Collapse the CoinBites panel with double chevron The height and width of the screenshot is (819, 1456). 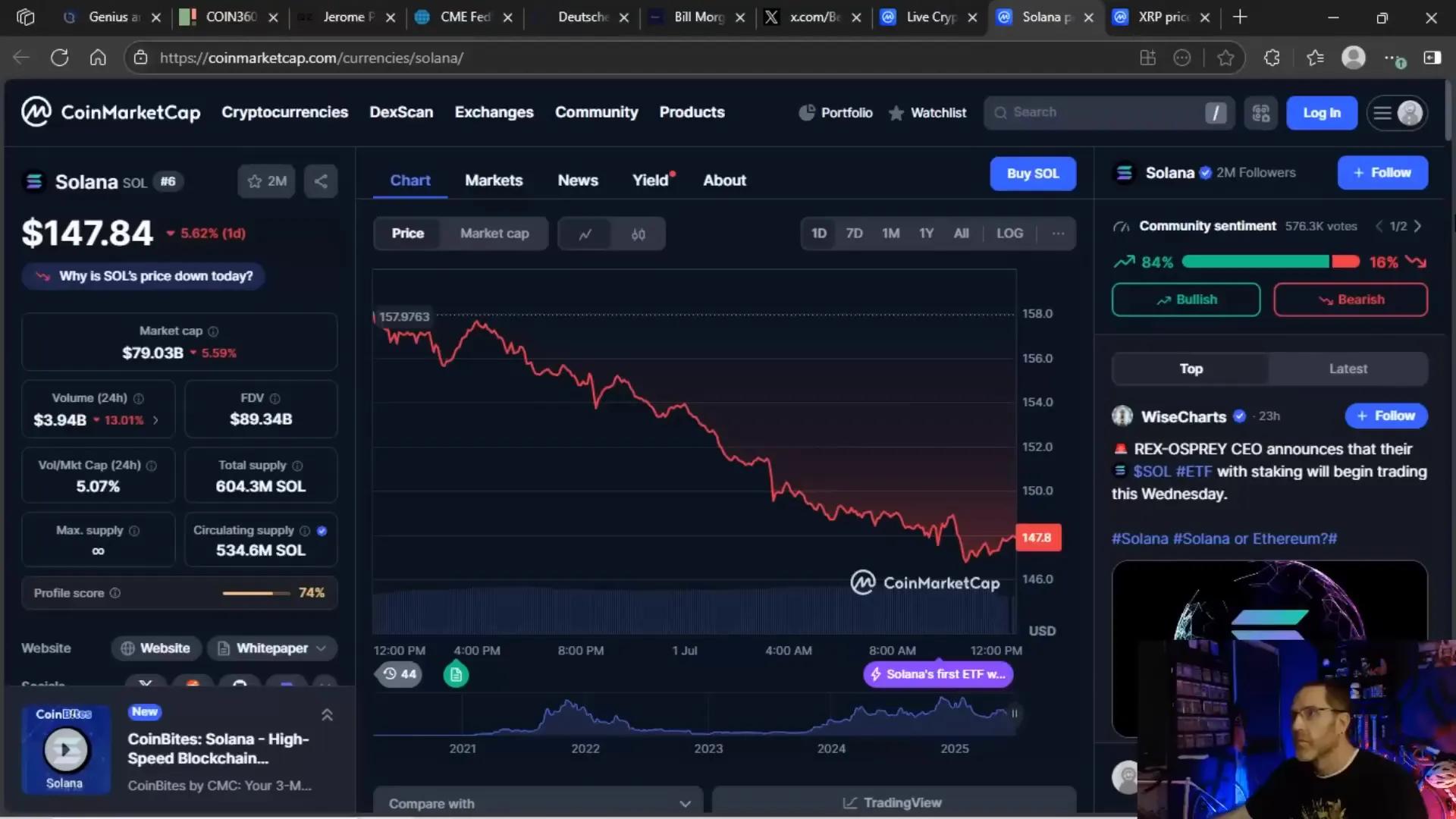coord(327,715)
